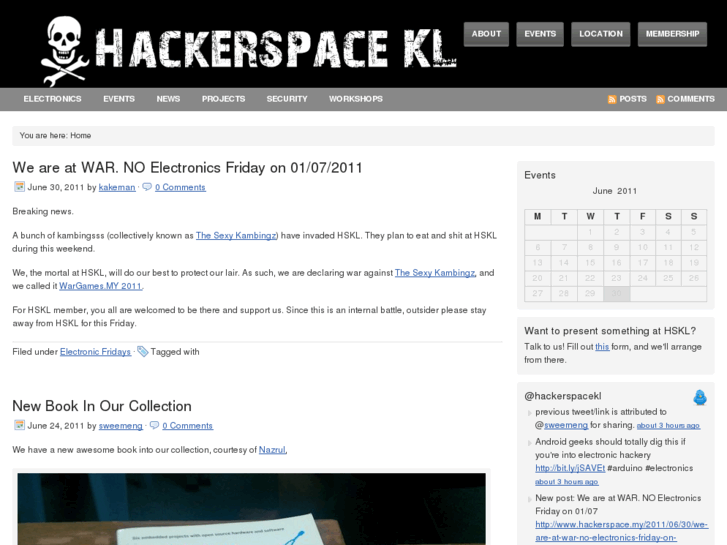Click the Twitter bird icon
The image size is (727, 545).
coord(700,398)
